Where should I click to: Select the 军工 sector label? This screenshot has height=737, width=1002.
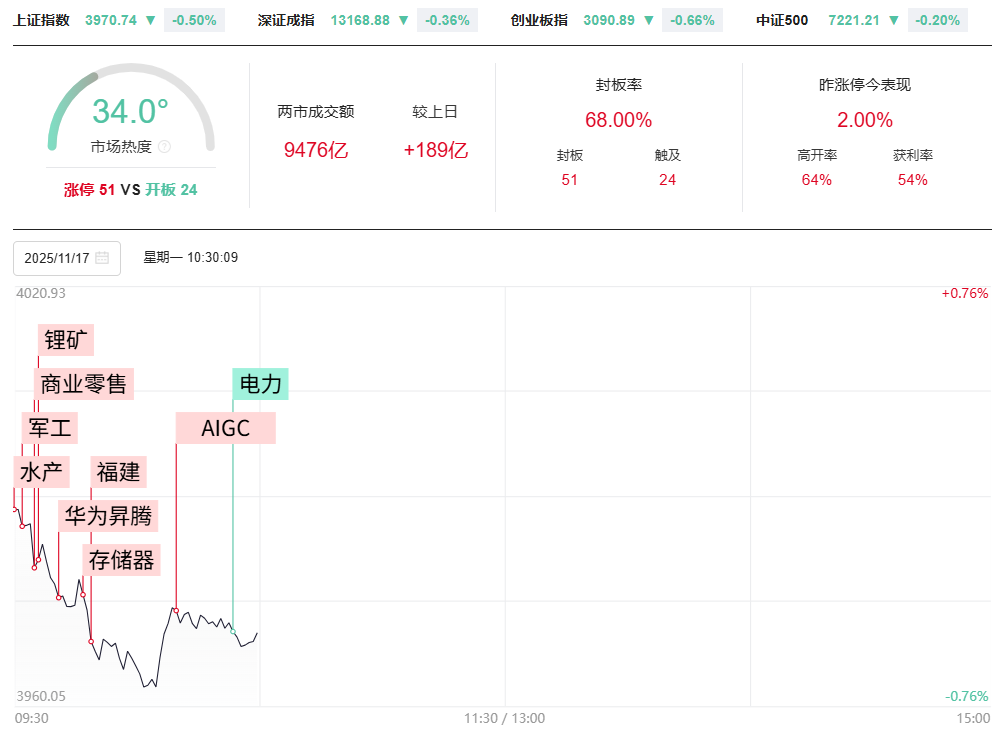(x=50, y=427)
